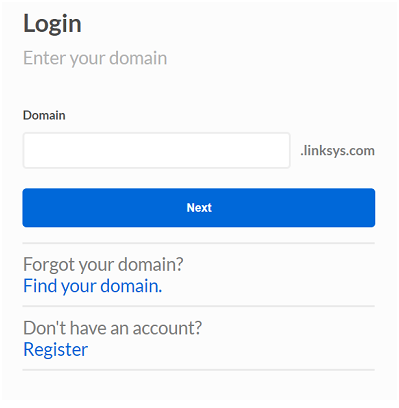Open the Find your domain link
The image size is (399, 408).
pos(93,286)
